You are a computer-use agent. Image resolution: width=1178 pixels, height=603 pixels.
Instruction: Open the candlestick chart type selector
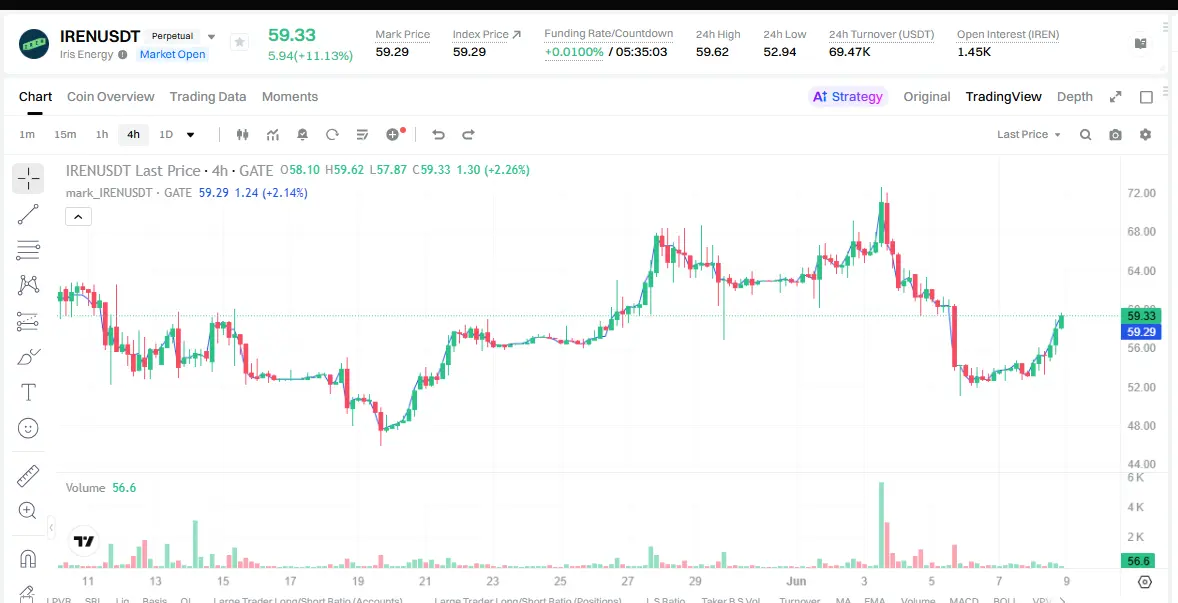tap(242, 134)
